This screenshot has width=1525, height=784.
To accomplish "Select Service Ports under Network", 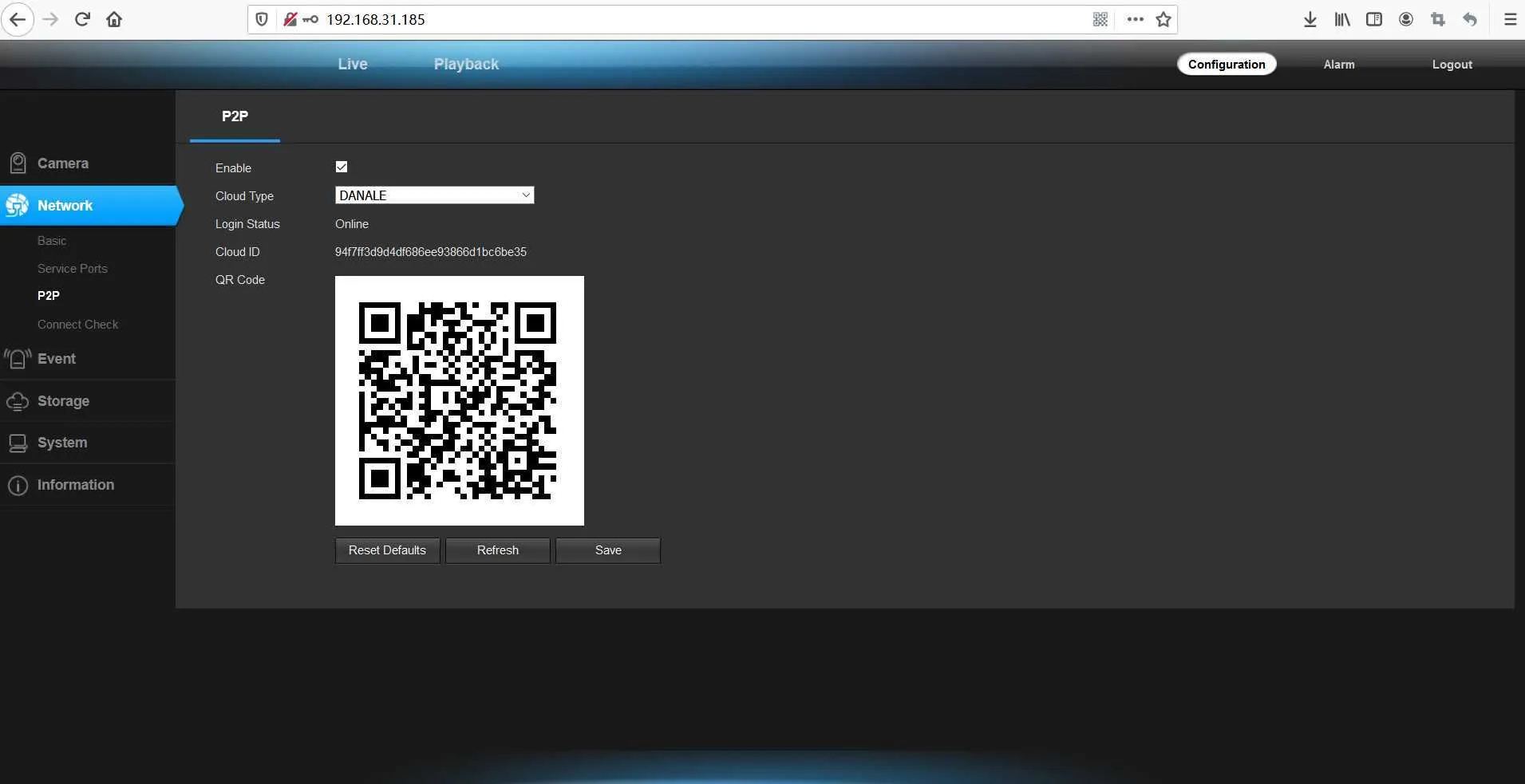I will (73, 269).
